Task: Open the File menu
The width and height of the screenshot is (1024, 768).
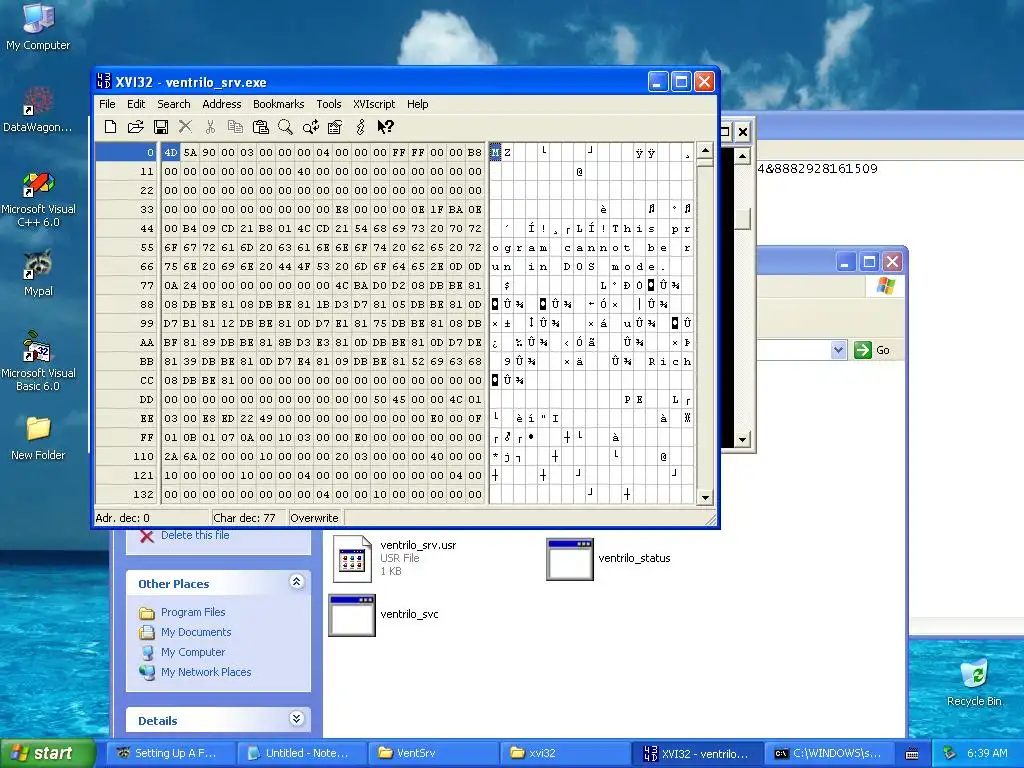Action: point(107,104)
